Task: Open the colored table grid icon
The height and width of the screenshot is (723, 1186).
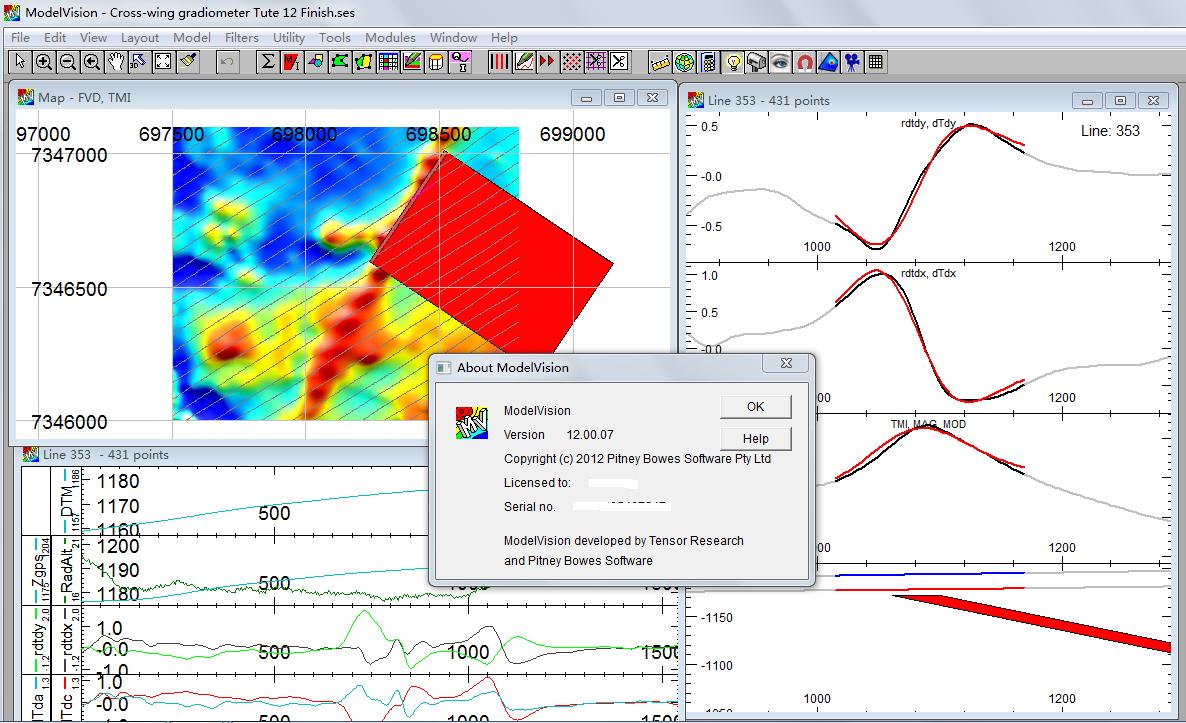Action: pos(388,62)
